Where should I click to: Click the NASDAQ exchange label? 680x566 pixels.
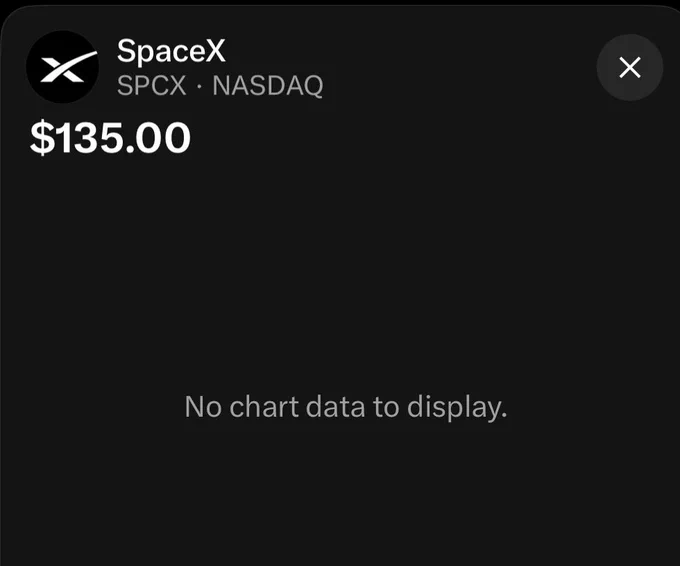pos(268,86)
